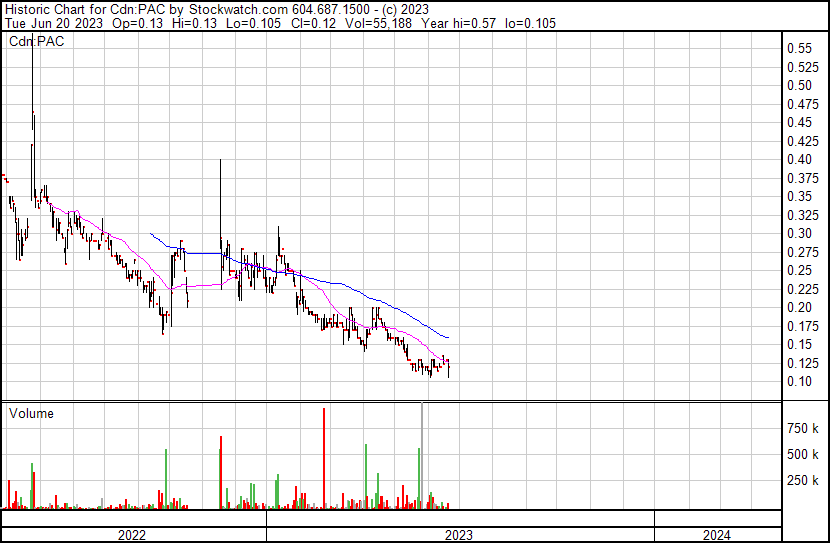Click the 0.425 price axis label

tap(801, 141)
